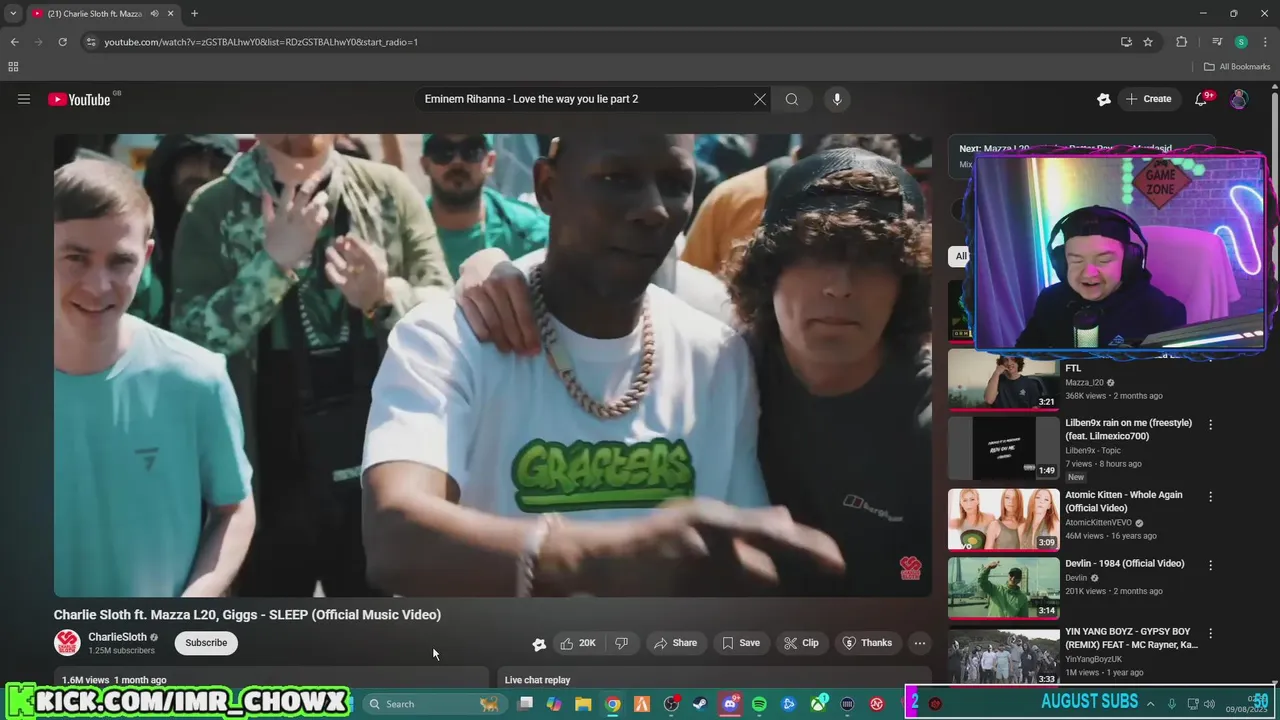View site information icon in address bar

[91, 42]
